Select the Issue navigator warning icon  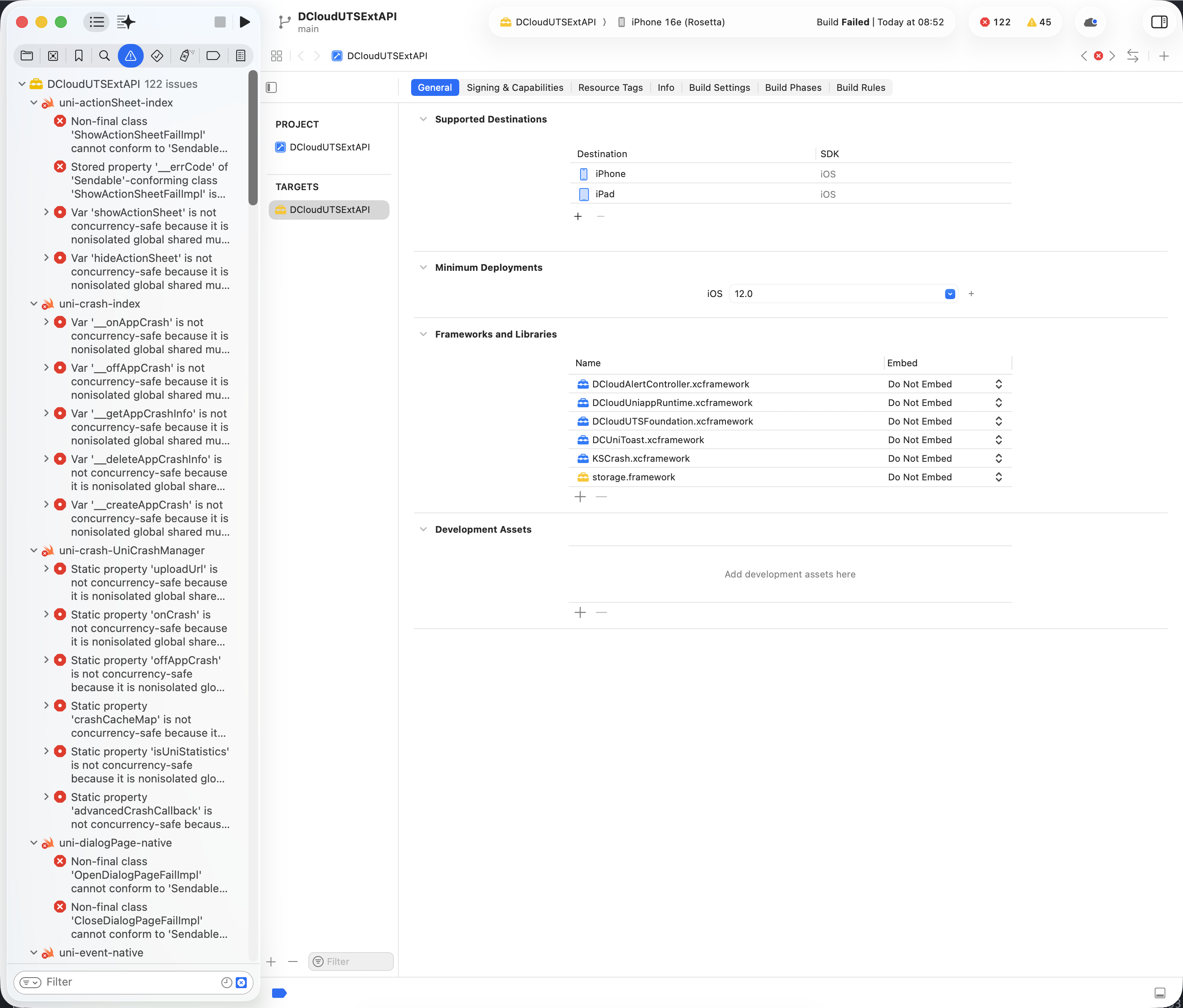pos(131,55)
